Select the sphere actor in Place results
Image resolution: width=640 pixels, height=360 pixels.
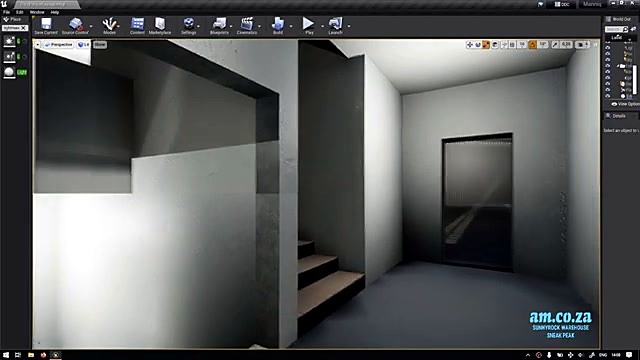tap(9, 72)
